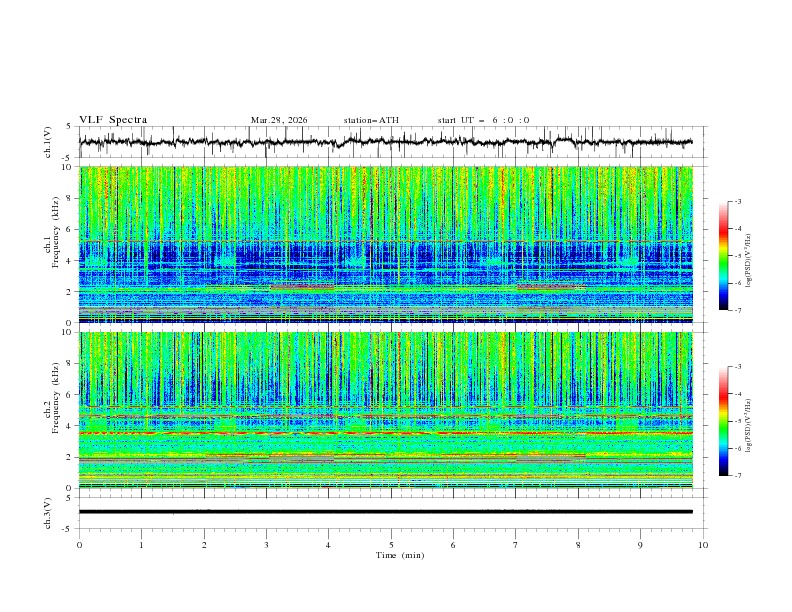The image size is (792, 612).
Task: Select the "start UT = 6 :0 :0" text
Action: click(483, 120)
